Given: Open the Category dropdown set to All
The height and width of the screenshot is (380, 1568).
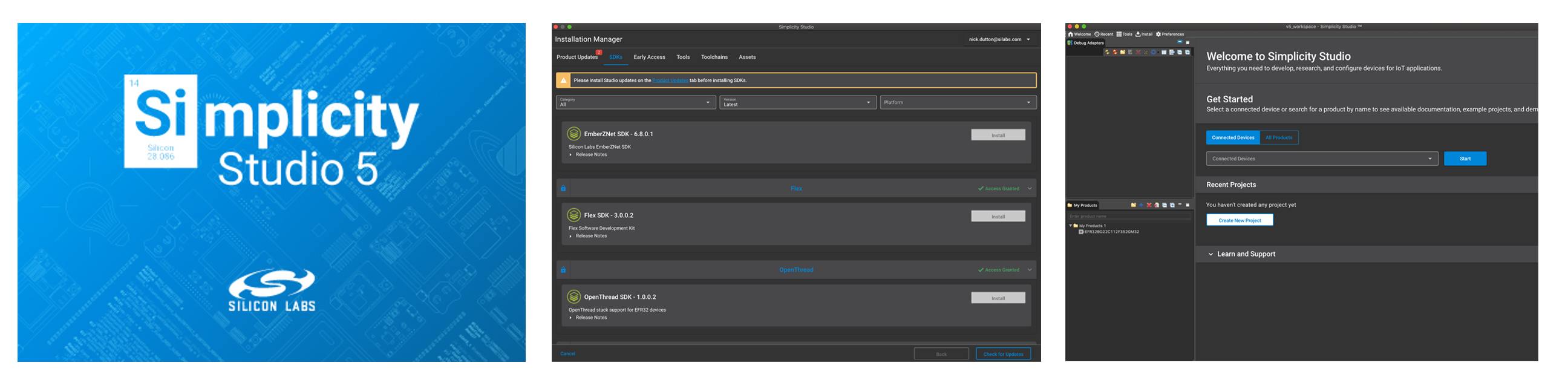Looking at the screenshot, I should [635, 102].
